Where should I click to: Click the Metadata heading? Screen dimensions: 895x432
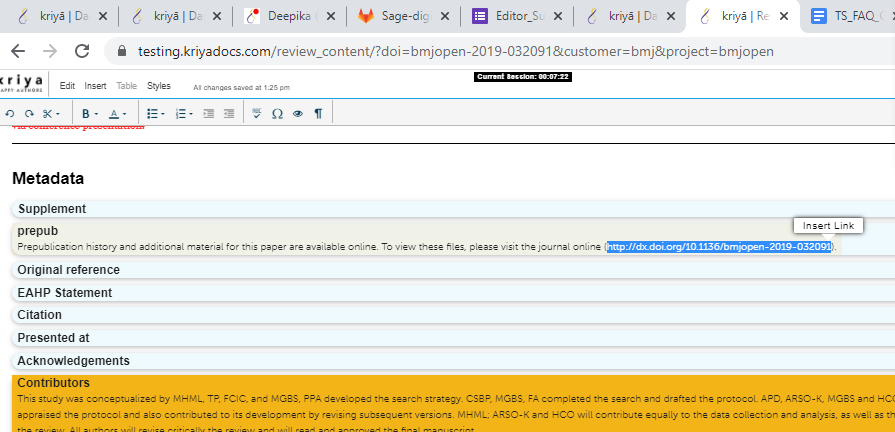(x=48, y=179)
